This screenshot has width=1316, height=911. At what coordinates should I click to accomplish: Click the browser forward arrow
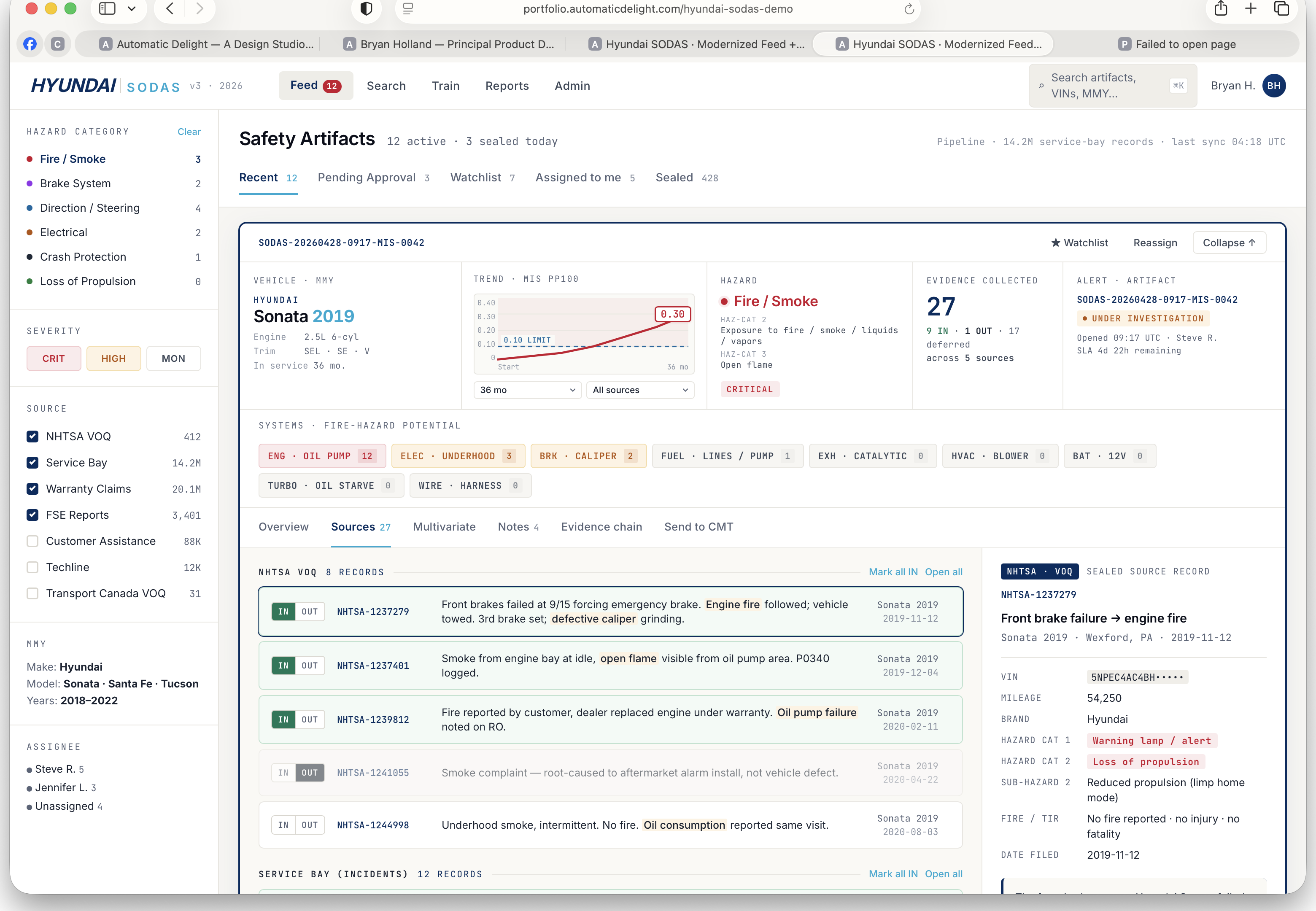coord(199,8)
